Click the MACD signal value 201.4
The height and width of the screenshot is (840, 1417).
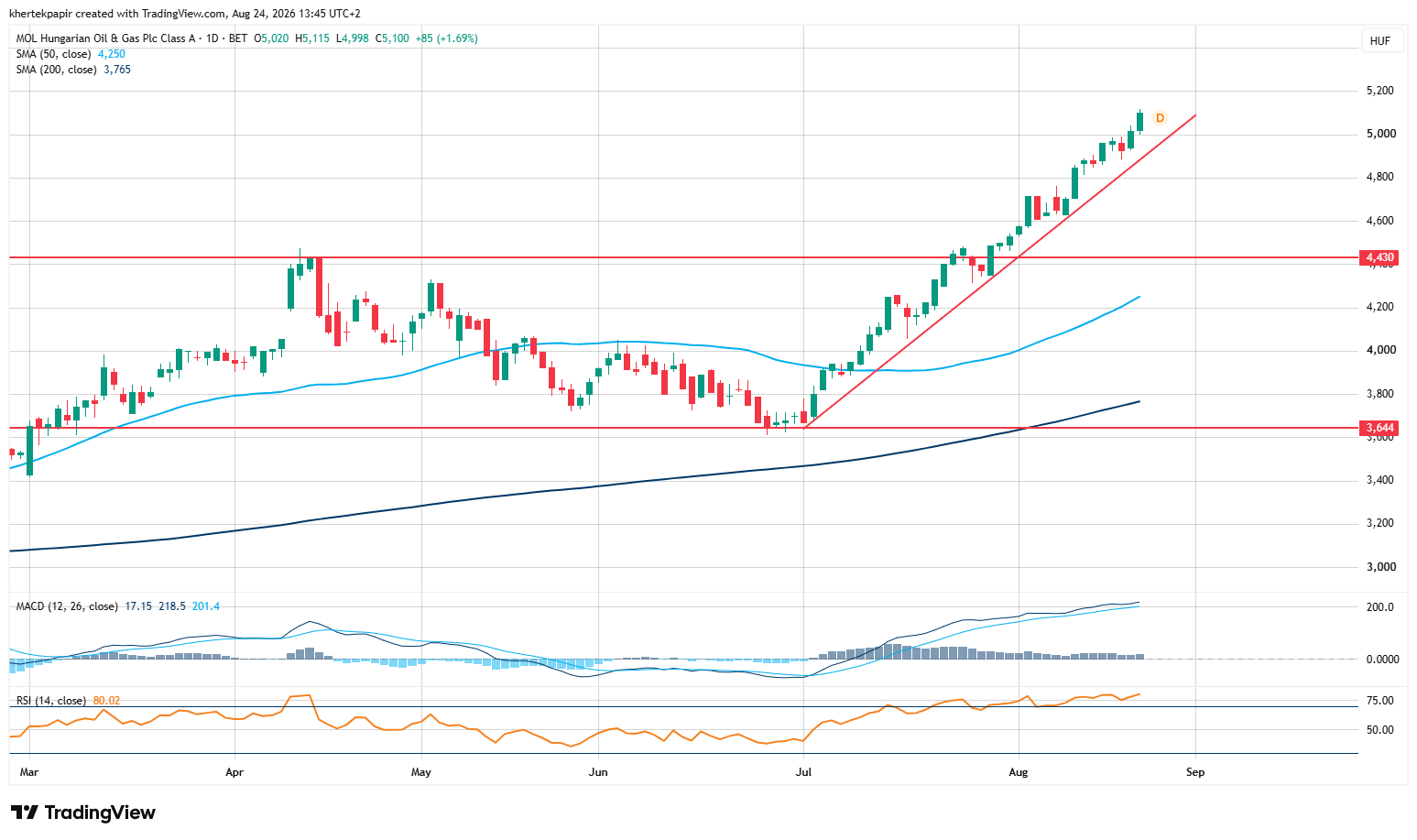(x=206, y=606)
